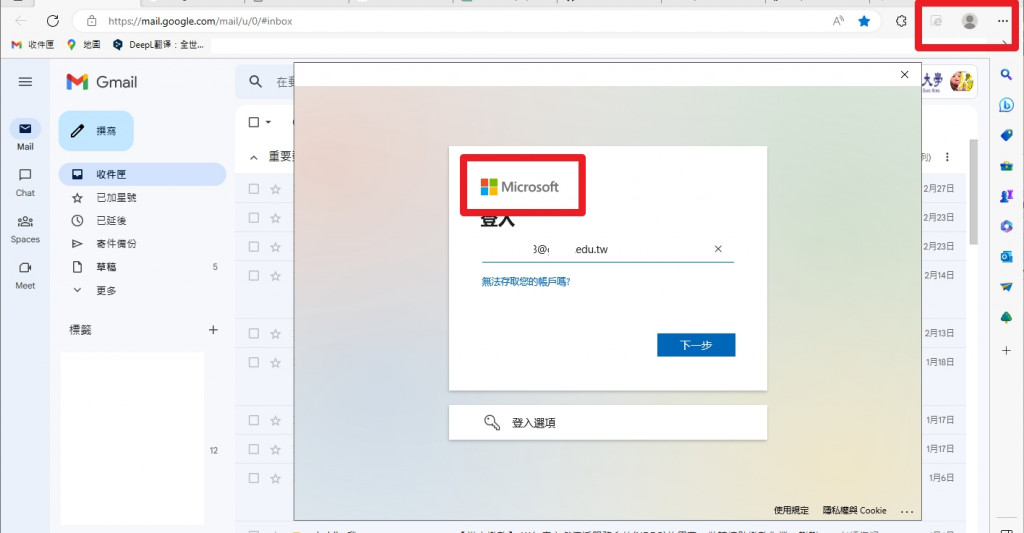The image size is (1024, 533).
Task: Click 撰寫 to compose a new email
Action: click(x=96, y=131)
